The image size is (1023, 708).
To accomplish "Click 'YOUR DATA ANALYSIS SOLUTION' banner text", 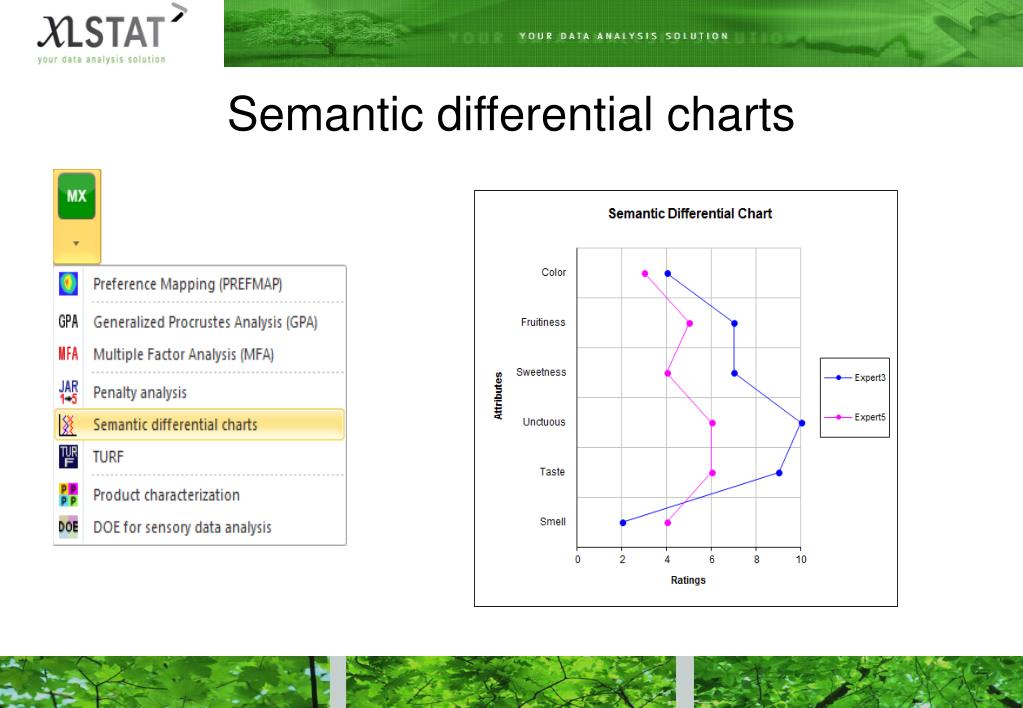I will 624,36.
